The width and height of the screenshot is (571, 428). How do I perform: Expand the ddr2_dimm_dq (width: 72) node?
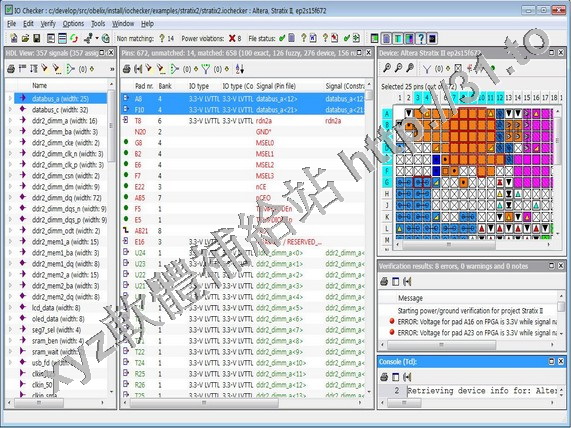click(x=10, y=197)
